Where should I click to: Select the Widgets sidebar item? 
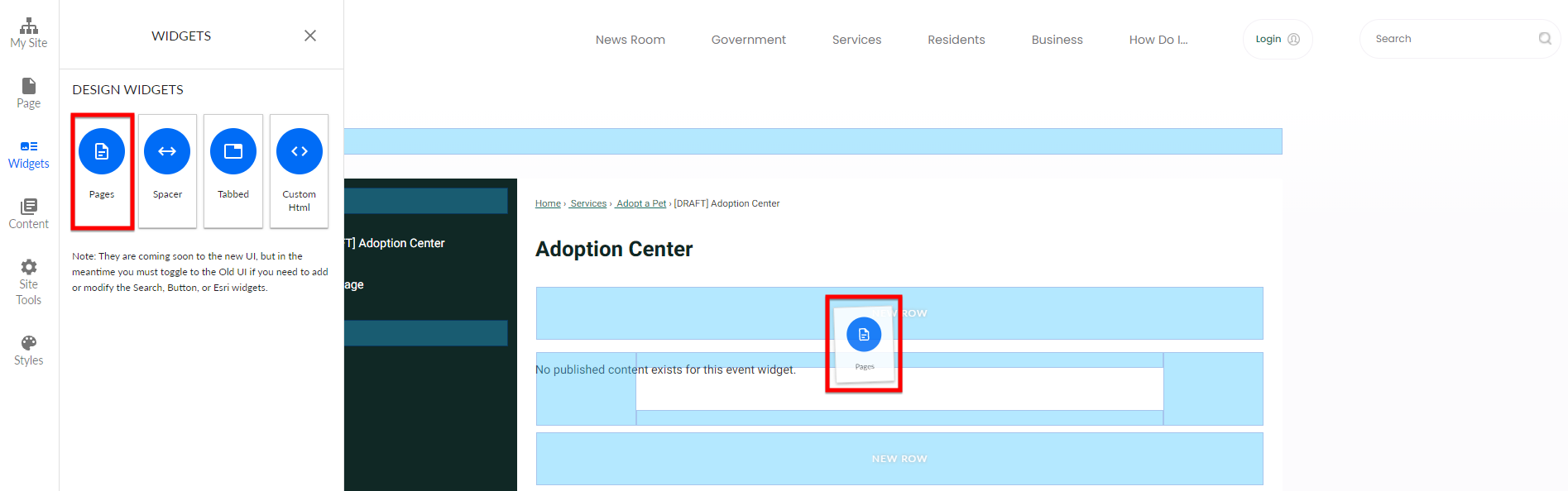29,155
